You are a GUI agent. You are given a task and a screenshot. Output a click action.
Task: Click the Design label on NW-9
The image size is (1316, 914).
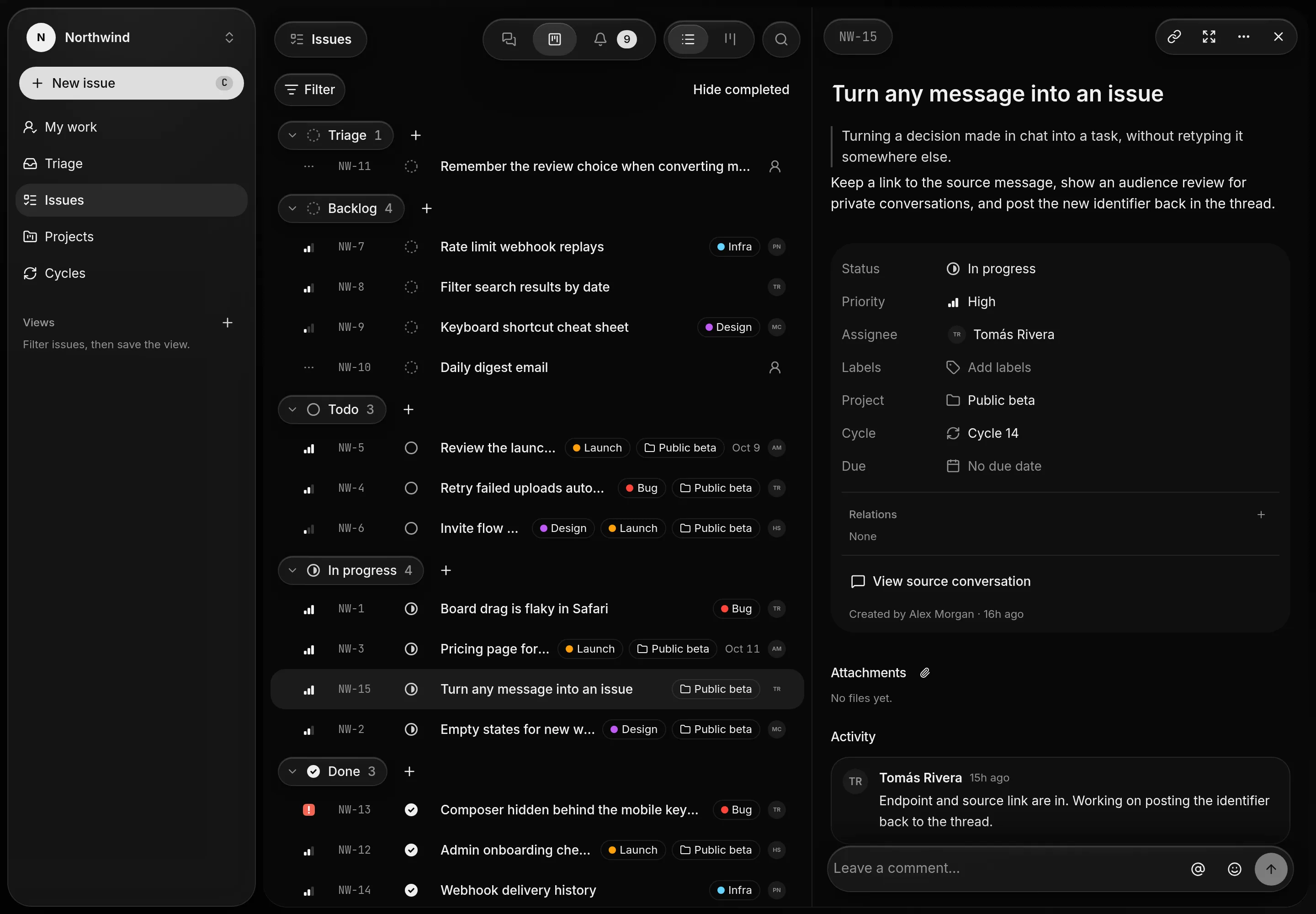728,327
